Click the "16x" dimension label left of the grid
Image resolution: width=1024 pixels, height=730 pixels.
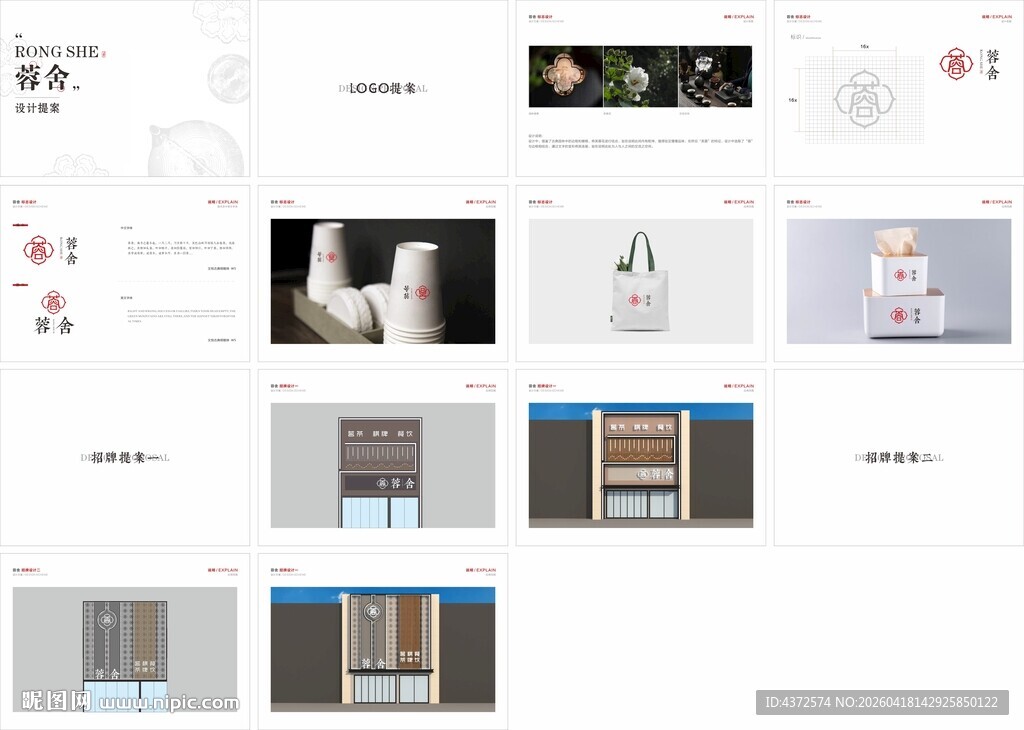[793, 100]
